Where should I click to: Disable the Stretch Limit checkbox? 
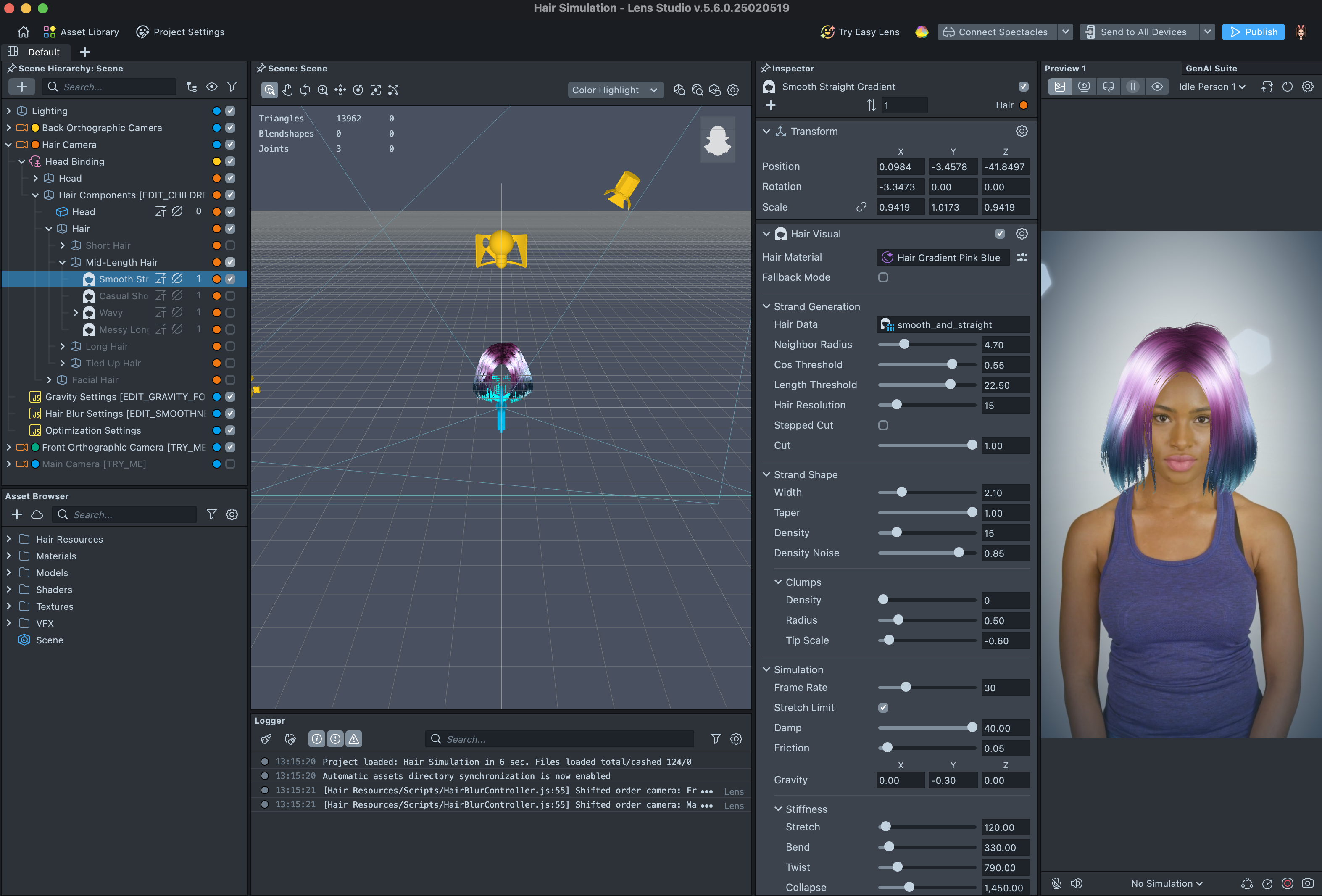coord(883,708)
